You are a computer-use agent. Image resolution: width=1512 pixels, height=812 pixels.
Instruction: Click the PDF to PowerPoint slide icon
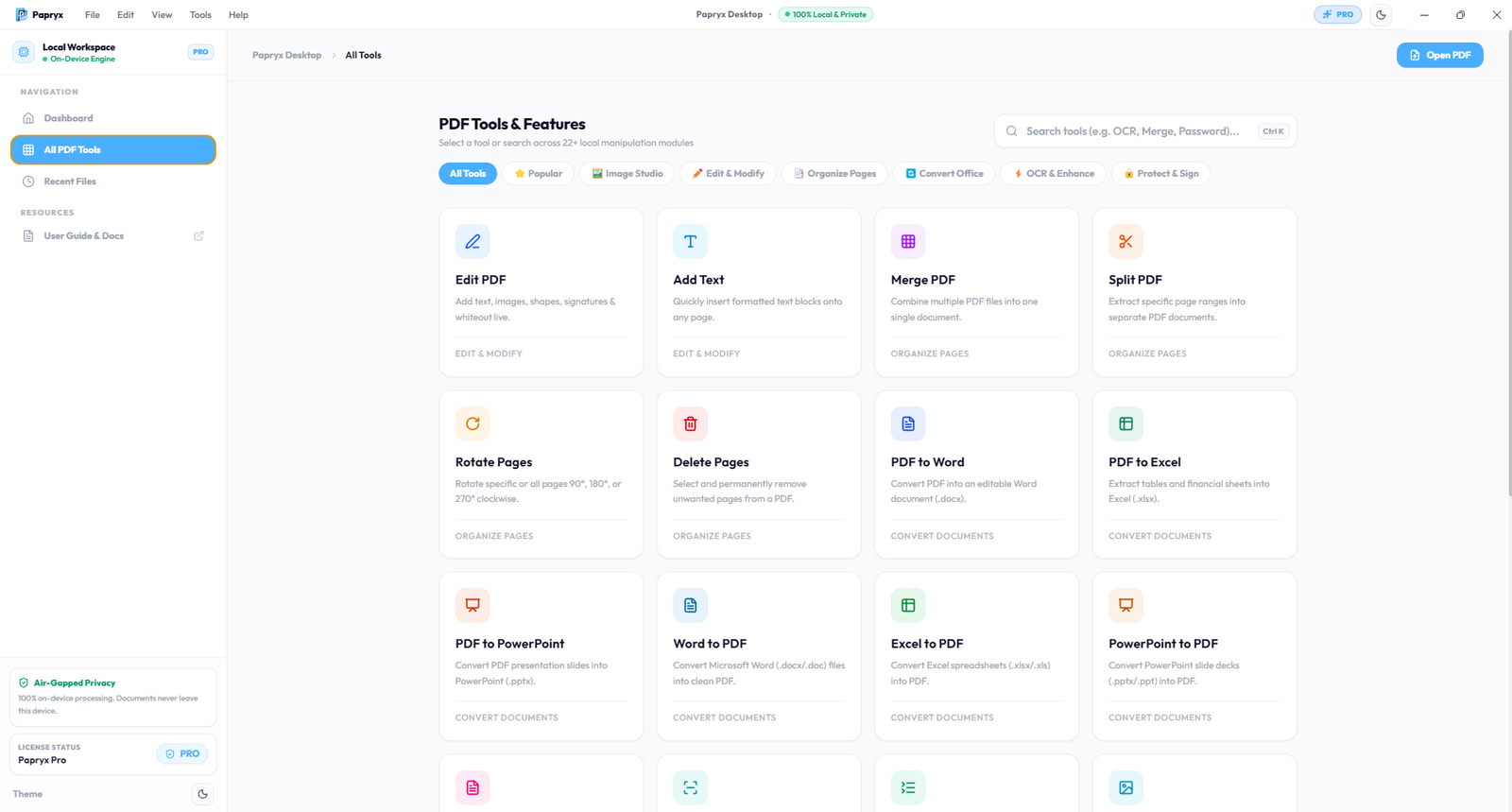pyautogui.click(x=472, y=605)
